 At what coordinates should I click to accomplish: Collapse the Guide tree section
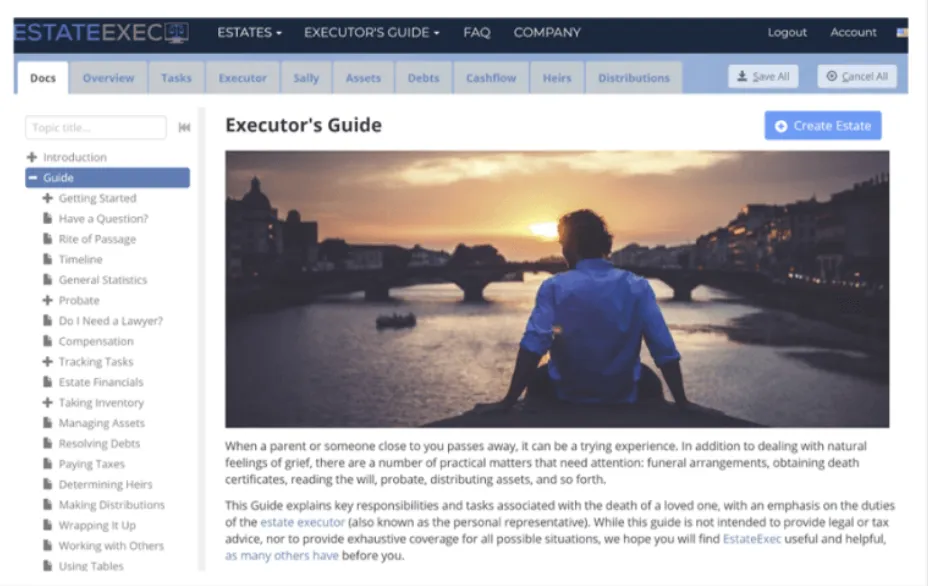(33, 178)
